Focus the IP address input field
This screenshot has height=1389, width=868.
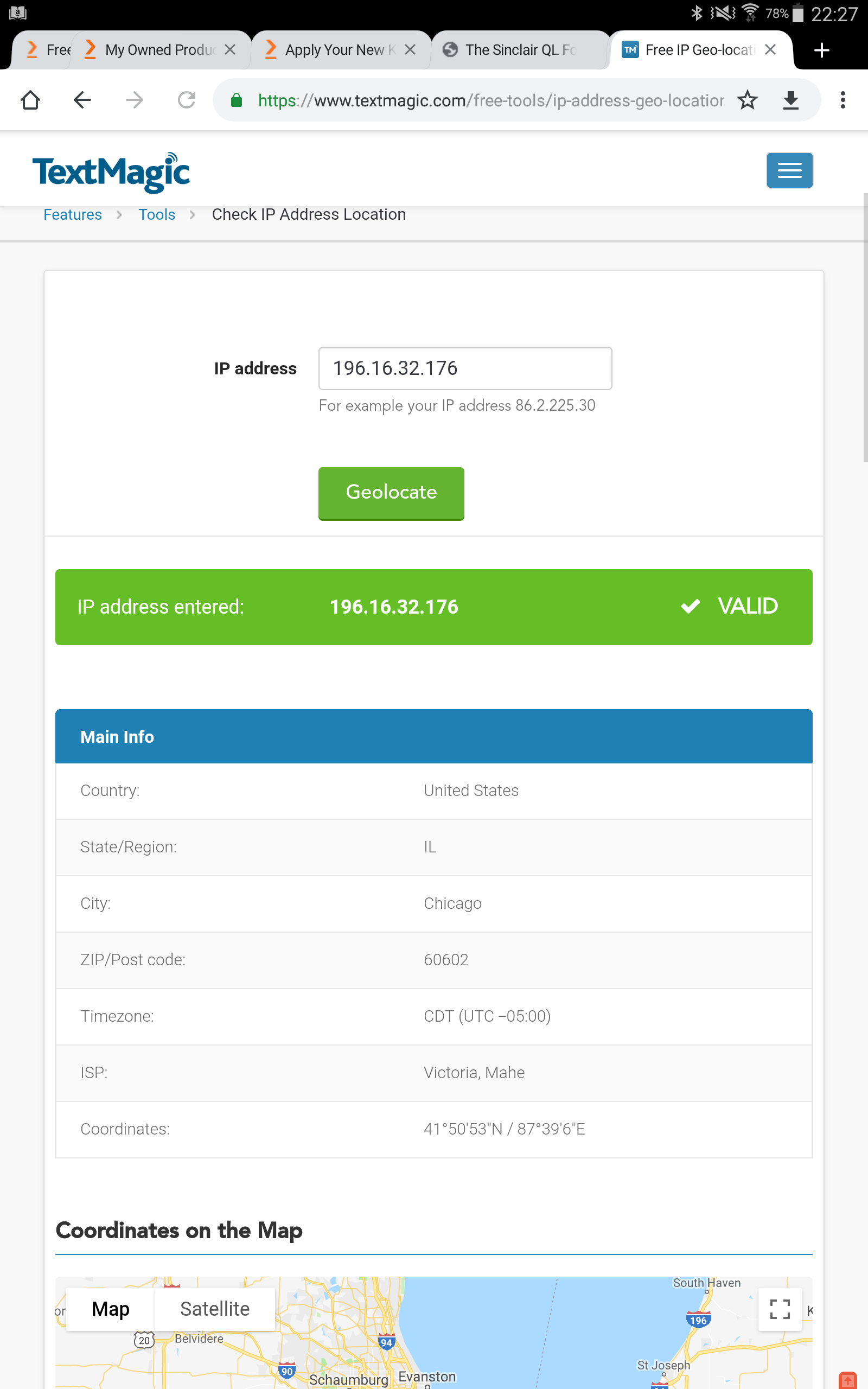coord(465,368)
